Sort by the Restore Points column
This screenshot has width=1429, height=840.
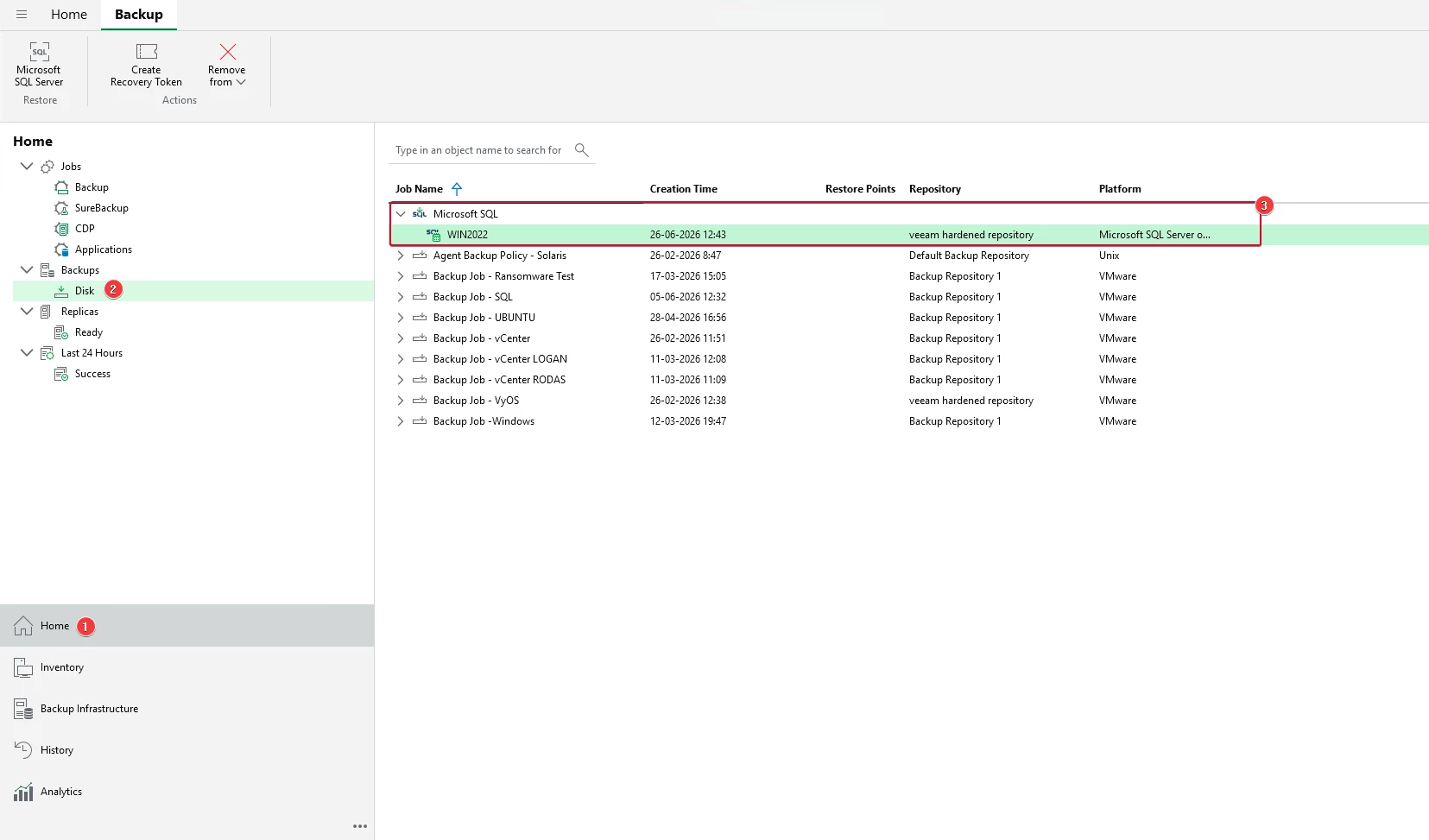coord(860,189)
